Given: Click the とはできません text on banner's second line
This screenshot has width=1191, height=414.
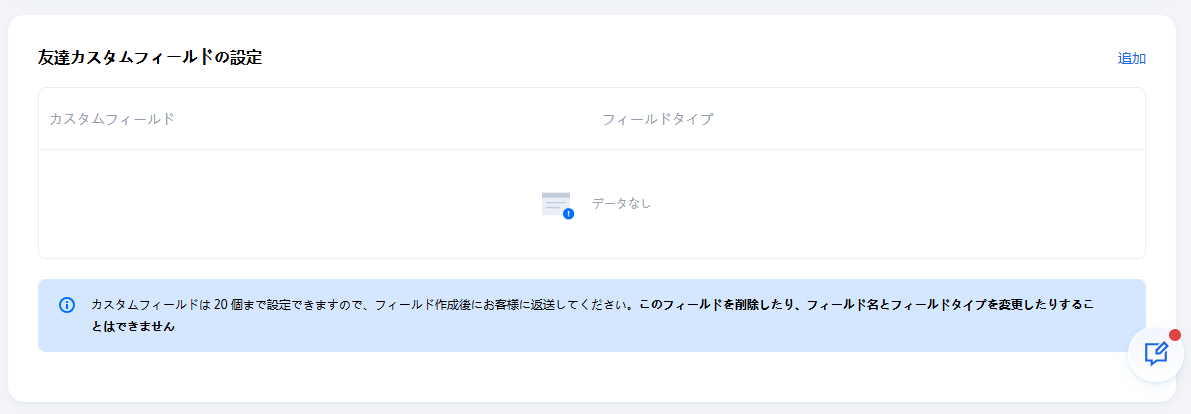Looking at the screenshot, I should pyautogui.click(x=133, y=327).
